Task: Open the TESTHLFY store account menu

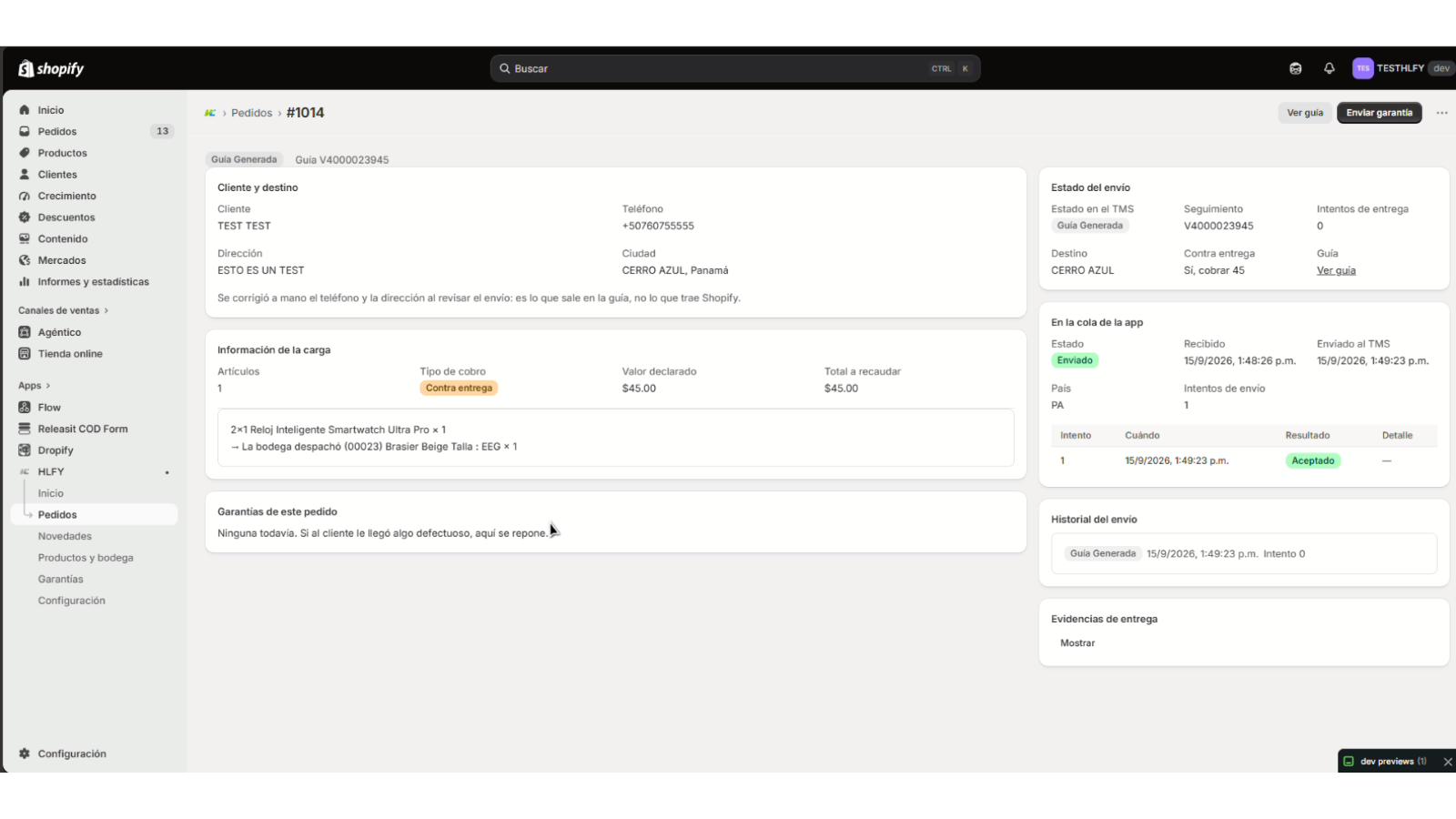Action: pos(1401,68)
